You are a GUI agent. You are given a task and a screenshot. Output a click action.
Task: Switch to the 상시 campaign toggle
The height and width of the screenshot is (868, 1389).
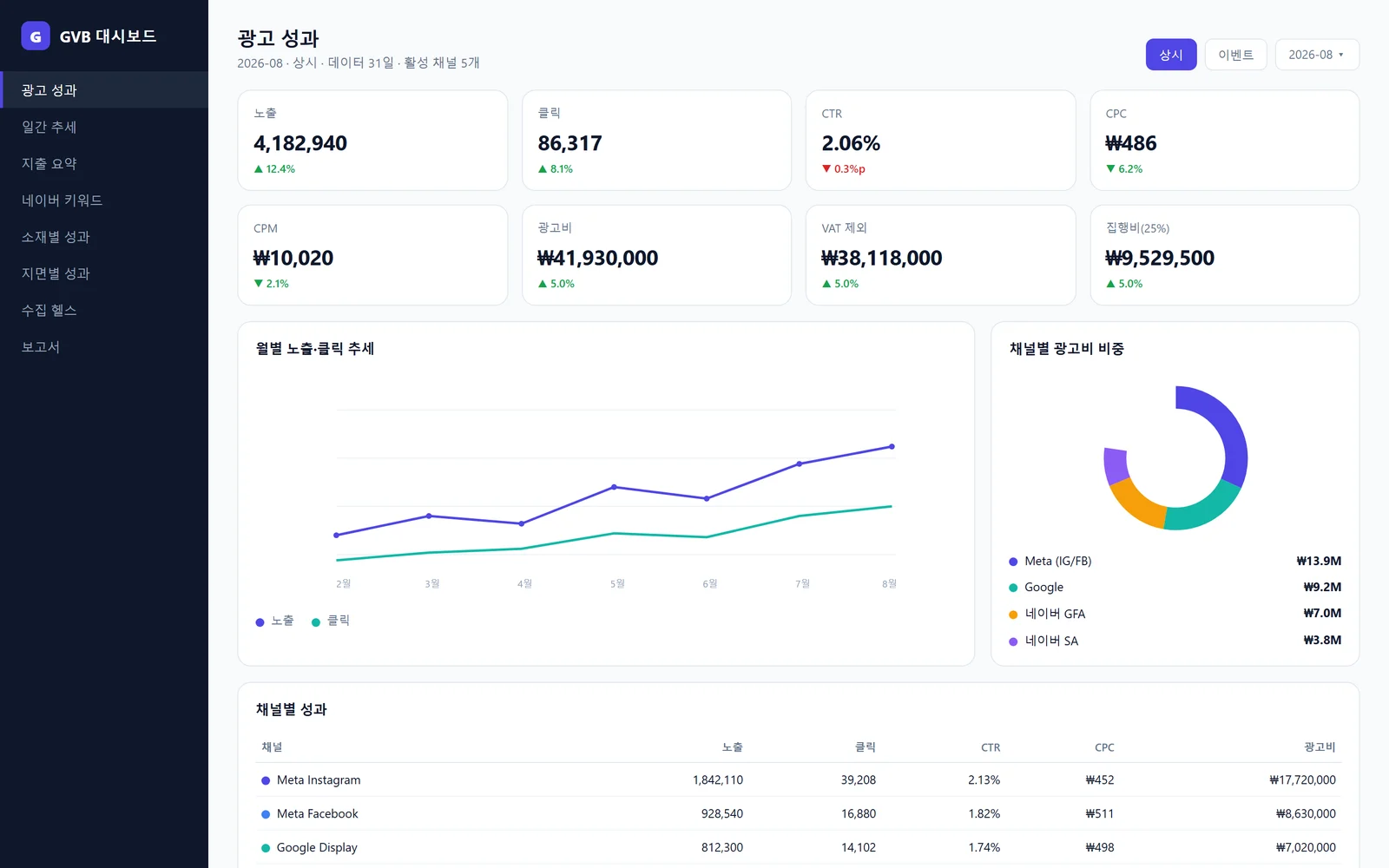click(x=1171, y=55)
